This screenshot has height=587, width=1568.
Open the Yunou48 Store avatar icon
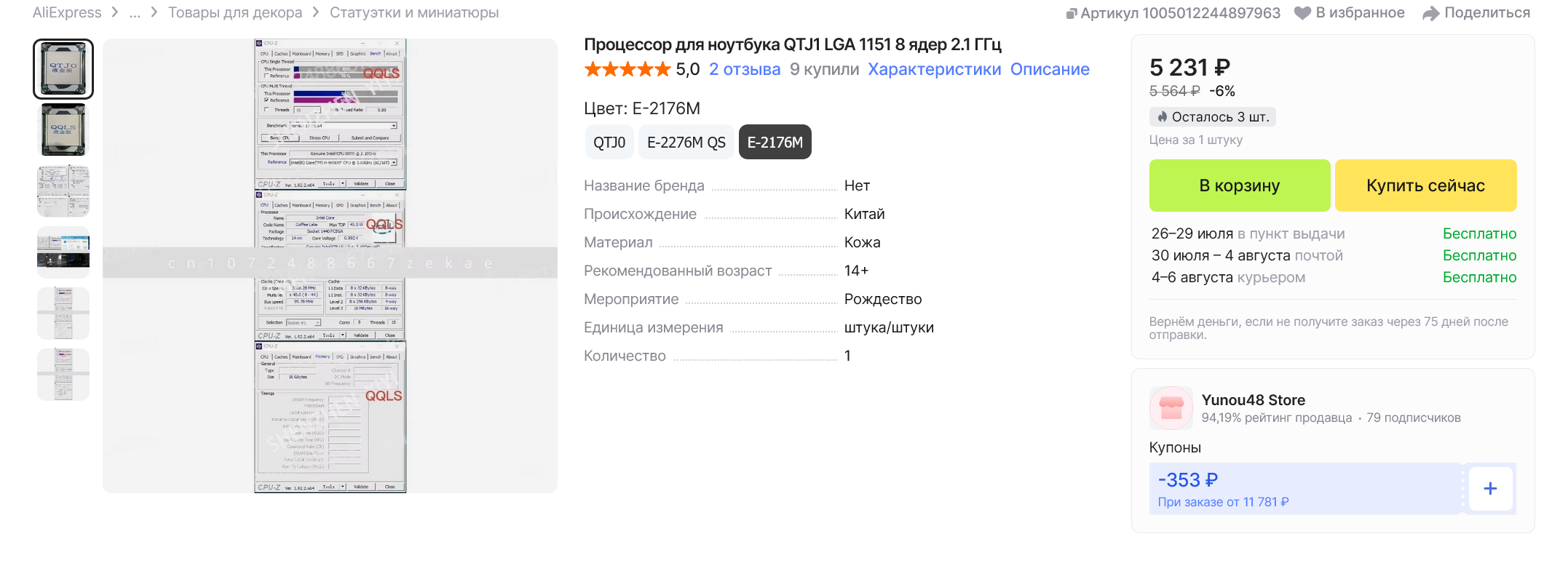(x=1171, y=407)
